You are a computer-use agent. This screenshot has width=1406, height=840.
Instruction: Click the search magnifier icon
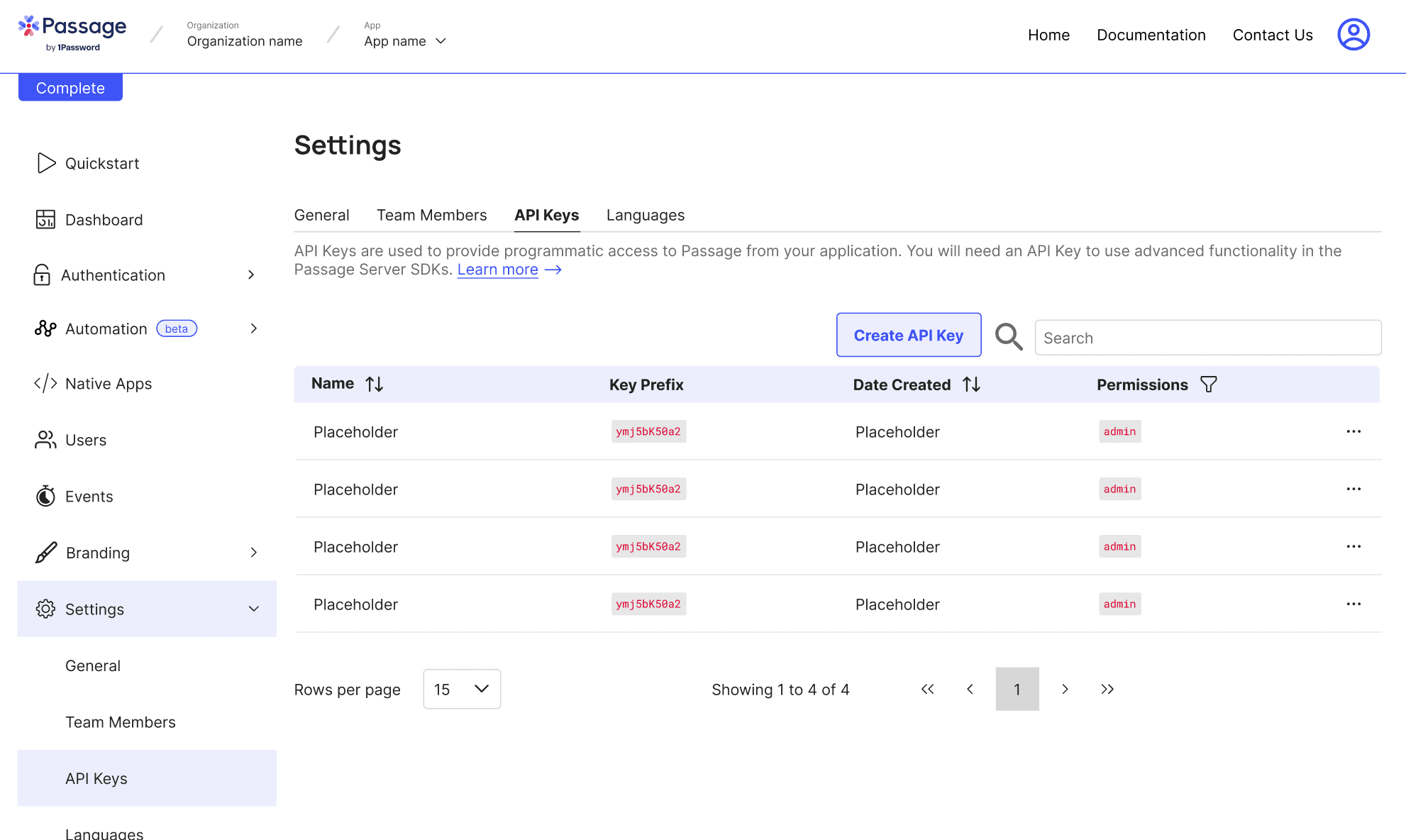[x=1008, y=337]
